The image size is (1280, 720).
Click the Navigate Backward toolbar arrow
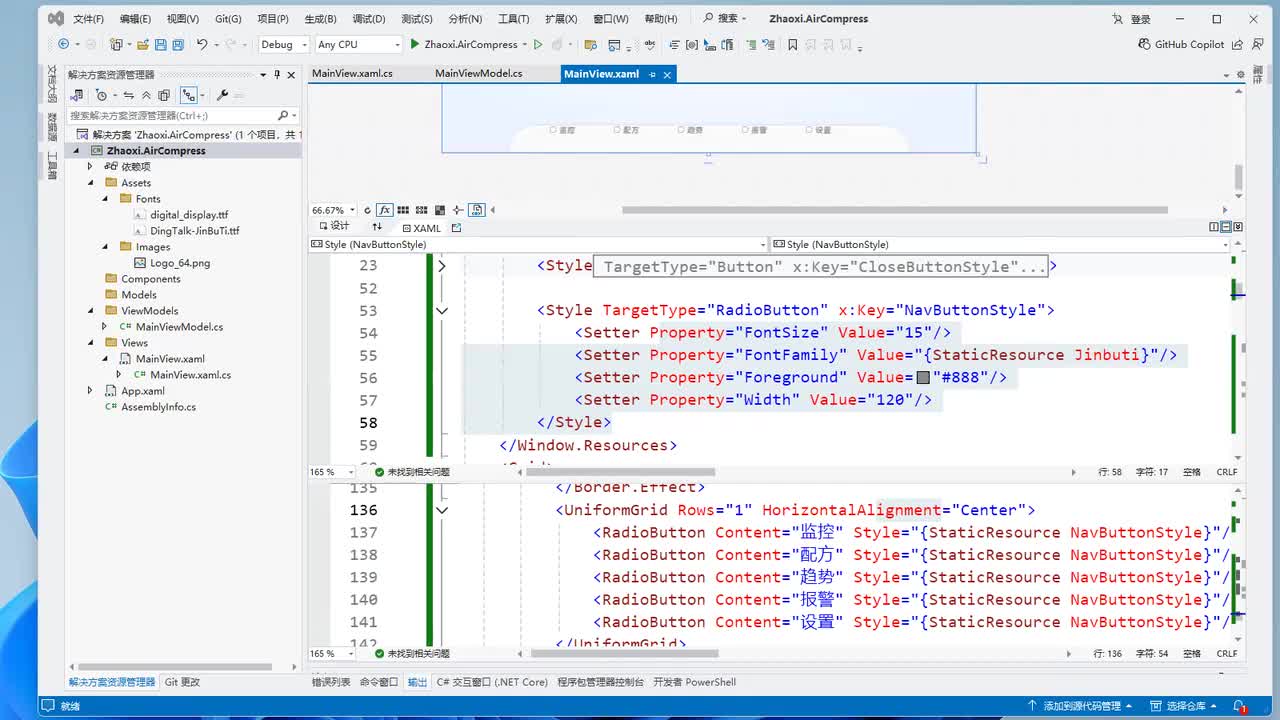click(x=64, y=44)
